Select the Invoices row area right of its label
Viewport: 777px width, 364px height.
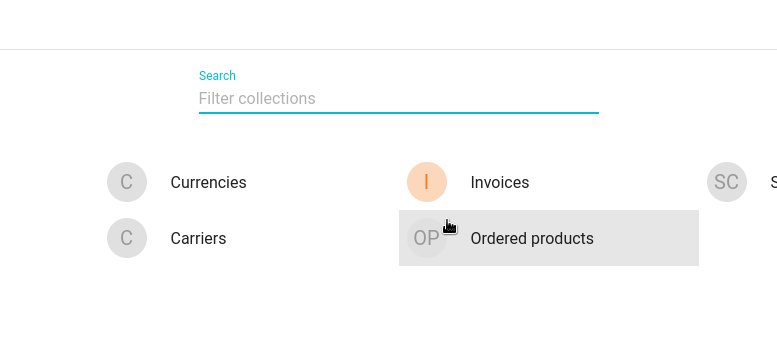(x=612, y=182)
